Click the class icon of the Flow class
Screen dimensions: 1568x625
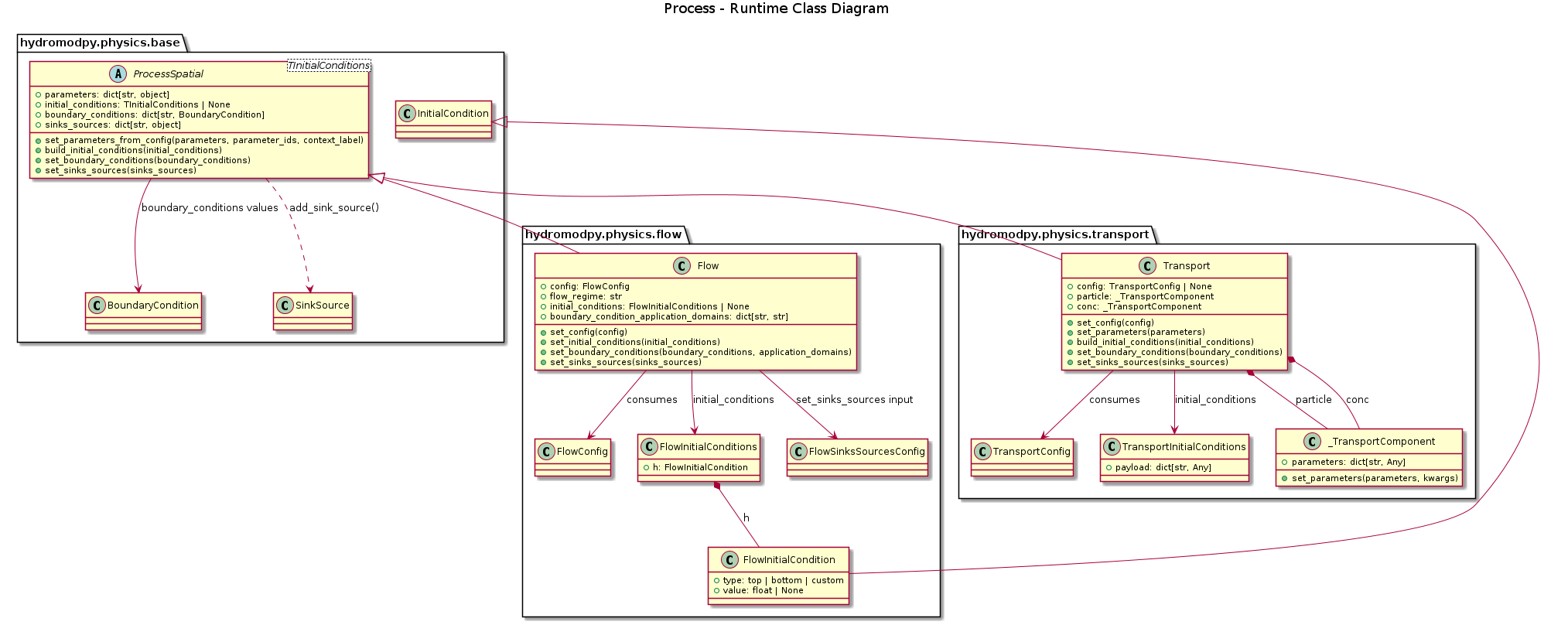682,265
